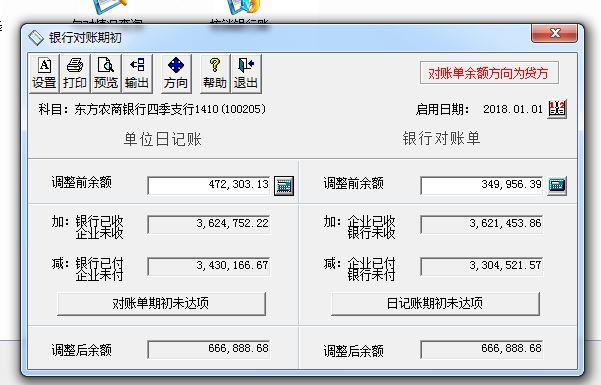Screen dimensions: 601x385
Task: Click the 银行对账期初 title bar icon
Action: (36, 38)
